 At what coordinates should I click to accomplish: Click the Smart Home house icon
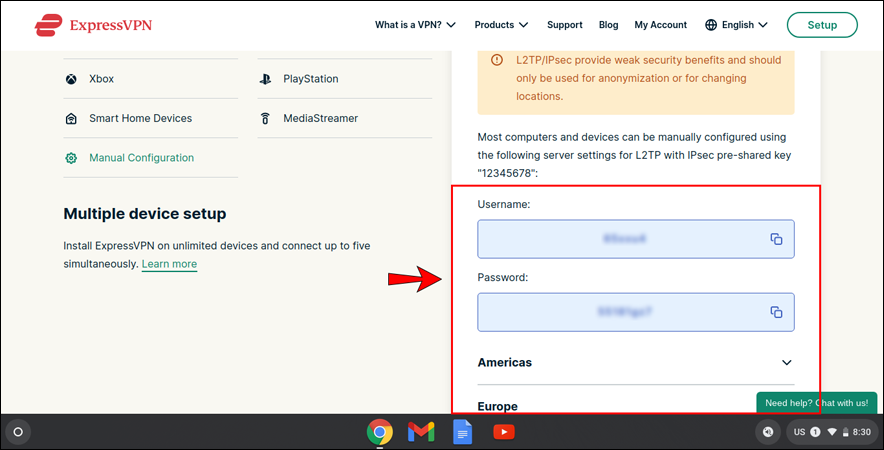[71, 118]
